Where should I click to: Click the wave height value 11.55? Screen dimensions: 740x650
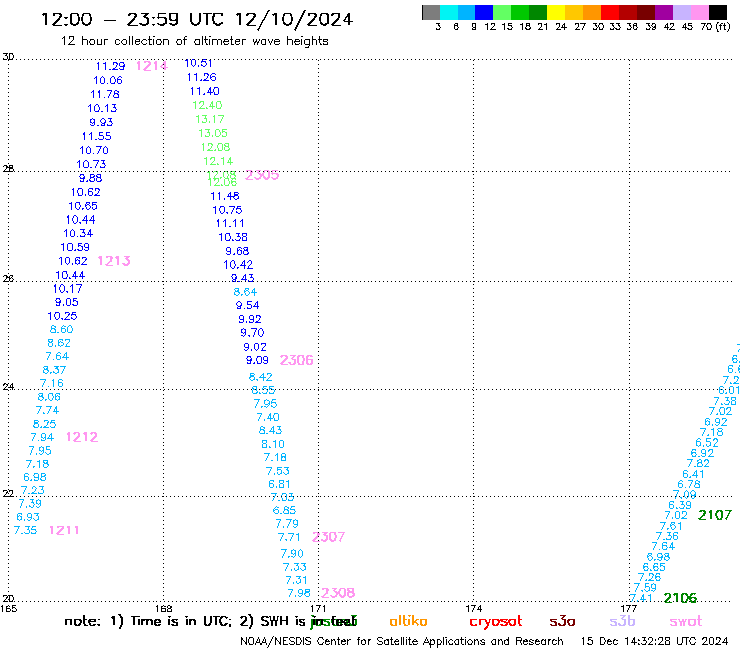tap(96, 136)
